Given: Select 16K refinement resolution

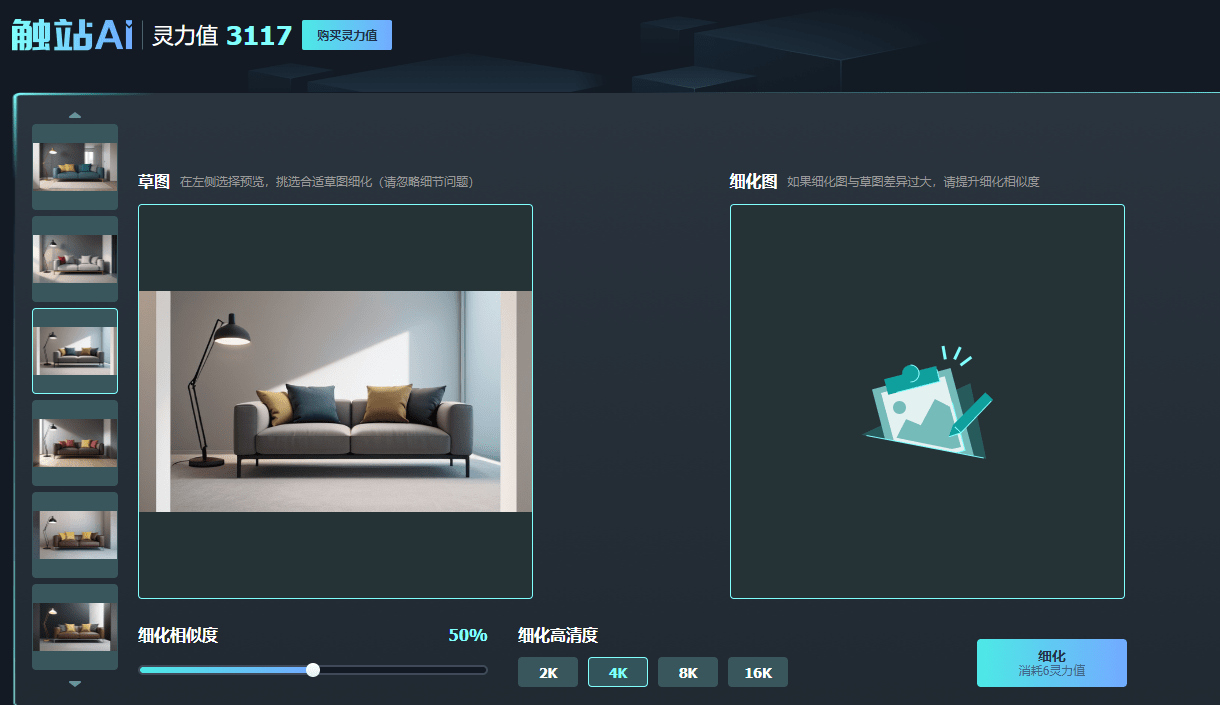Looking at the screenshot, I should (758, 672).
